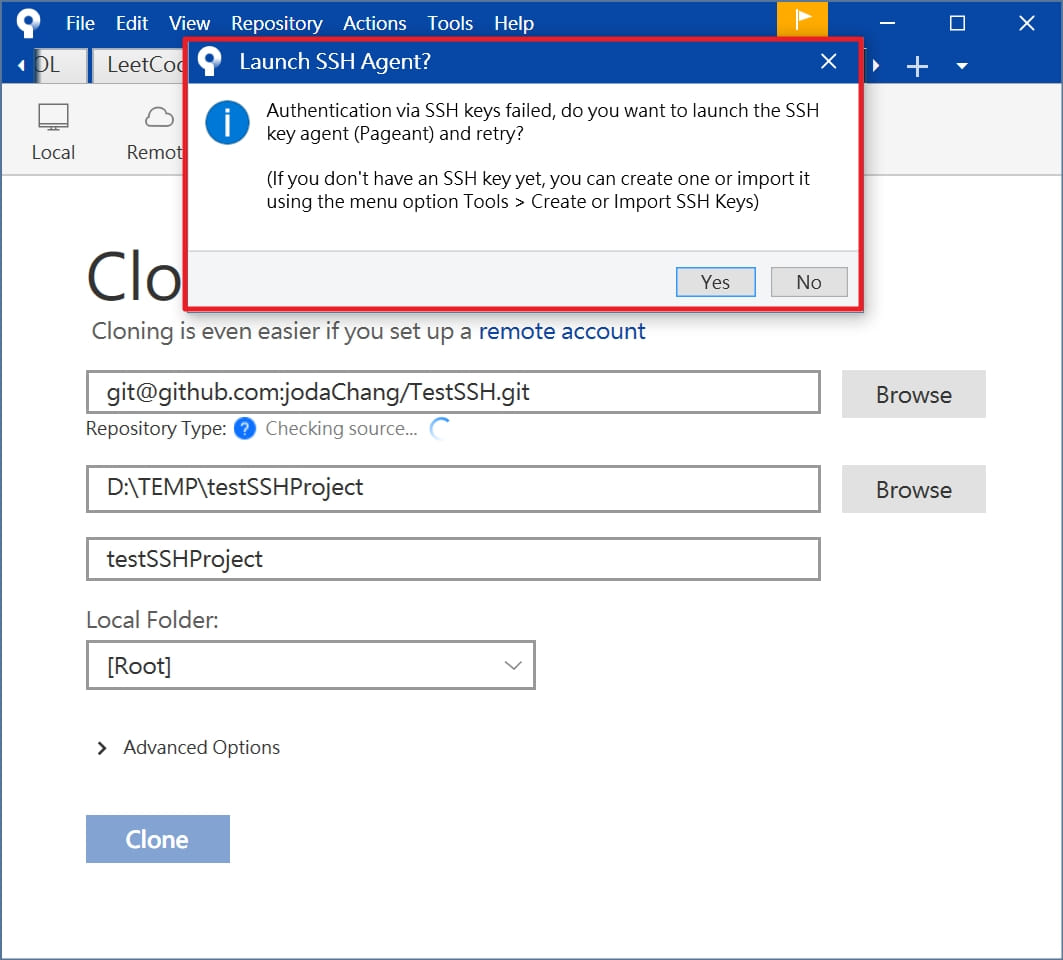The height and width of the screenshot is (960, 1063).
Task: Click Yes to launch SSH agent
Action: point(715,282)
